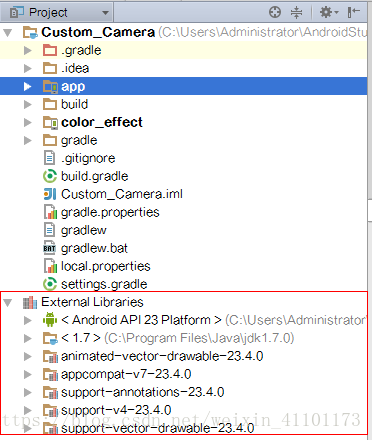Select the color_effect module label
Screen dimensions: 372x440
[x=102, y=123]
